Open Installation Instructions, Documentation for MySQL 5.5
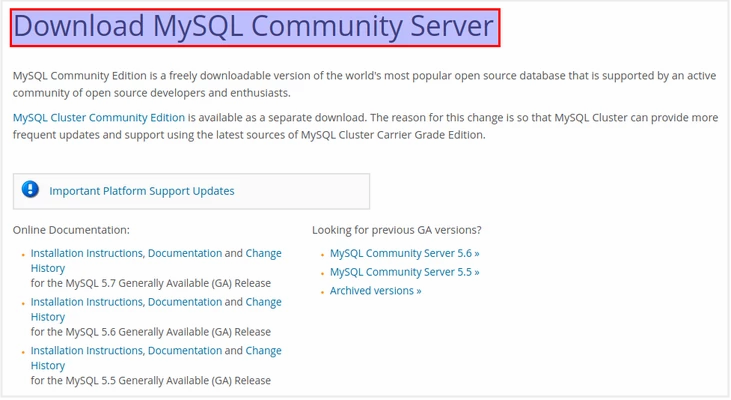Image resolution: width=731 pixels, height=400 pixels. coord(126,350)
